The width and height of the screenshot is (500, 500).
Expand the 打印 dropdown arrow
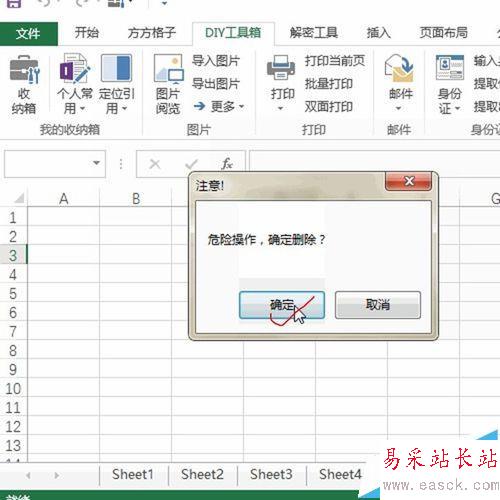click(x=280, y=108)
